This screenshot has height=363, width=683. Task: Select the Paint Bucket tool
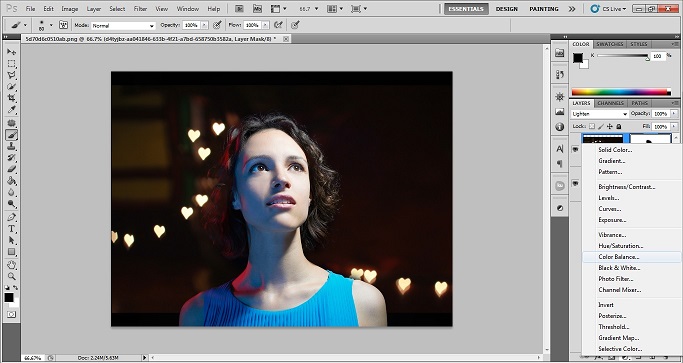(x=11, y=181)
